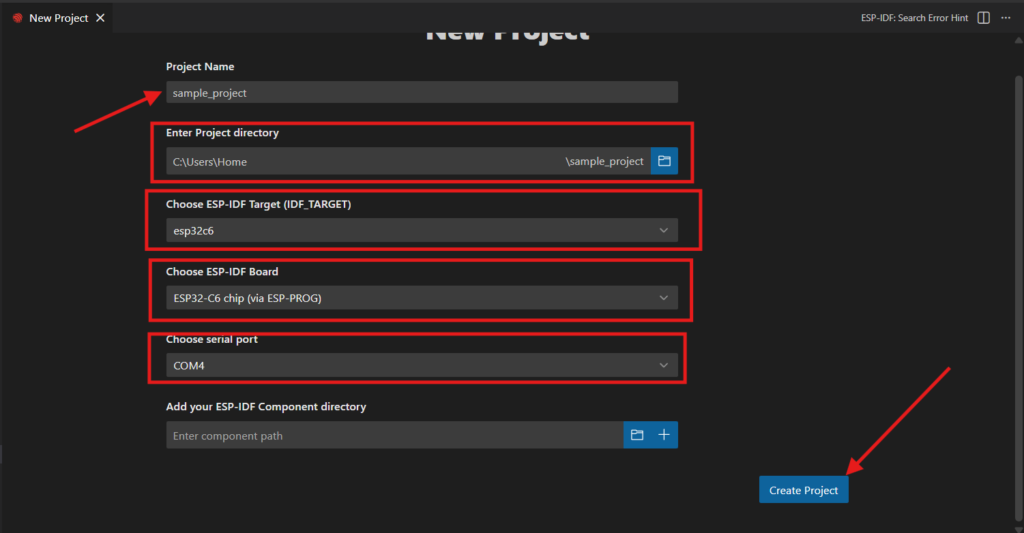Screen dimensions: 1024x533
Task: Open the IDF_TARGET esp32c6 dropdown
Action: click(422, 230)
